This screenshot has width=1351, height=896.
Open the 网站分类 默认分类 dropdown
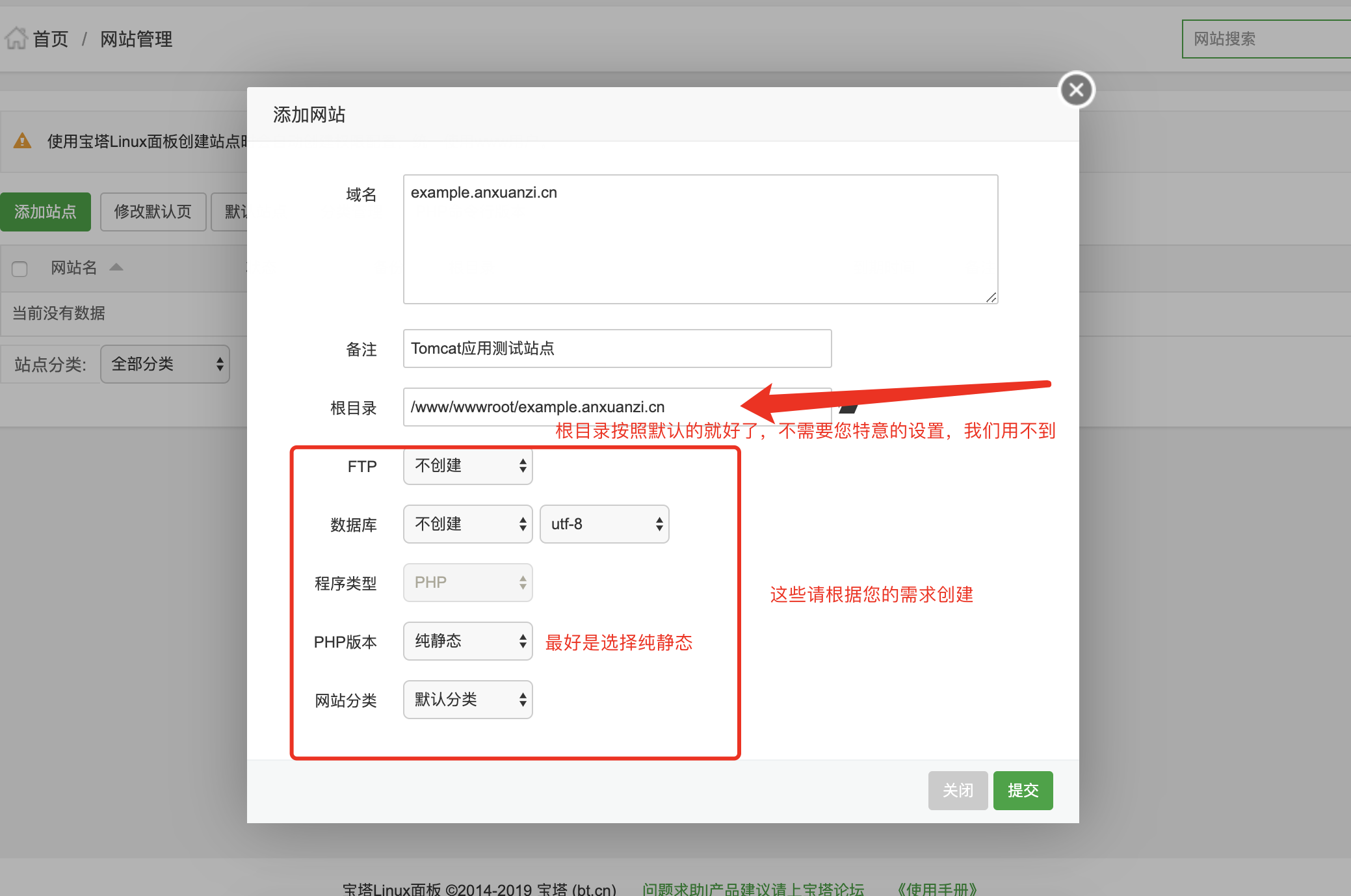click(467, 700)
